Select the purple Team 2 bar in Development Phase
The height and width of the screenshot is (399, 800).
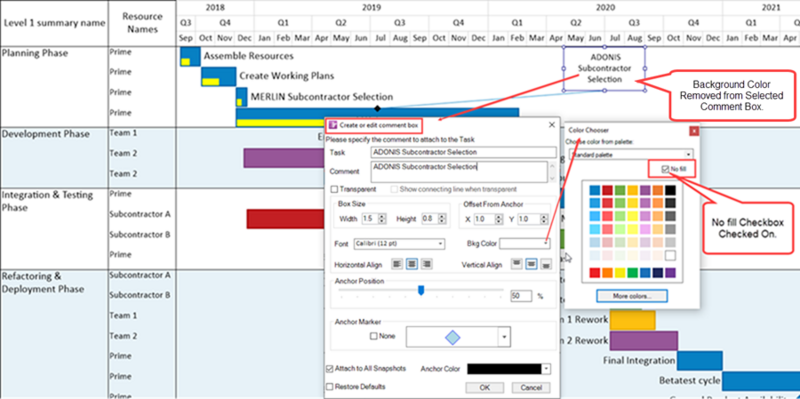284,158
